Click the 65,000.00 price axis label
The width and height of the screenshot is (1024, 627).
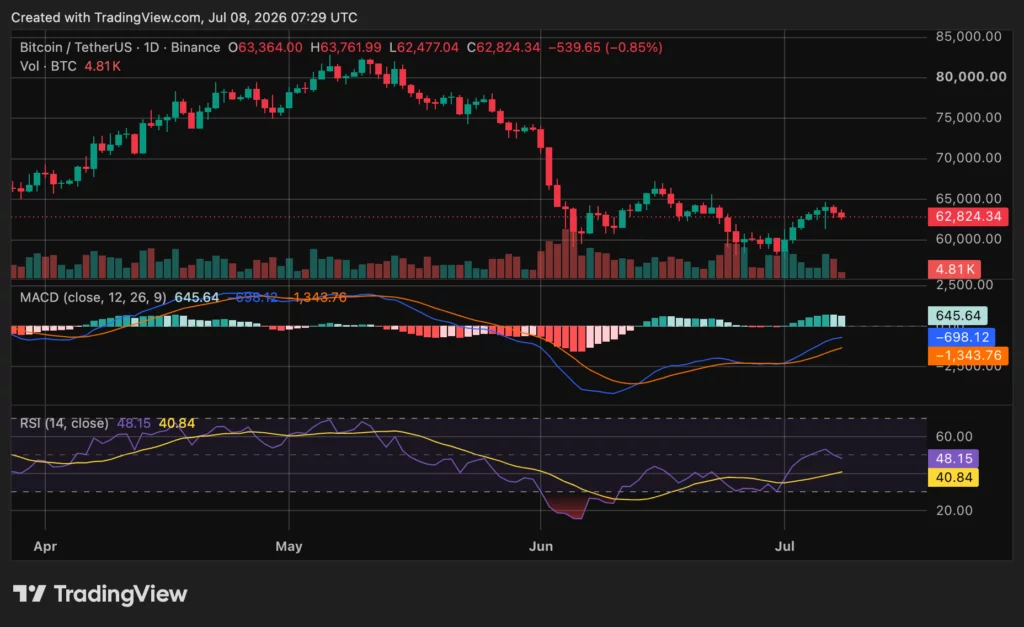(x=968, y=199)
